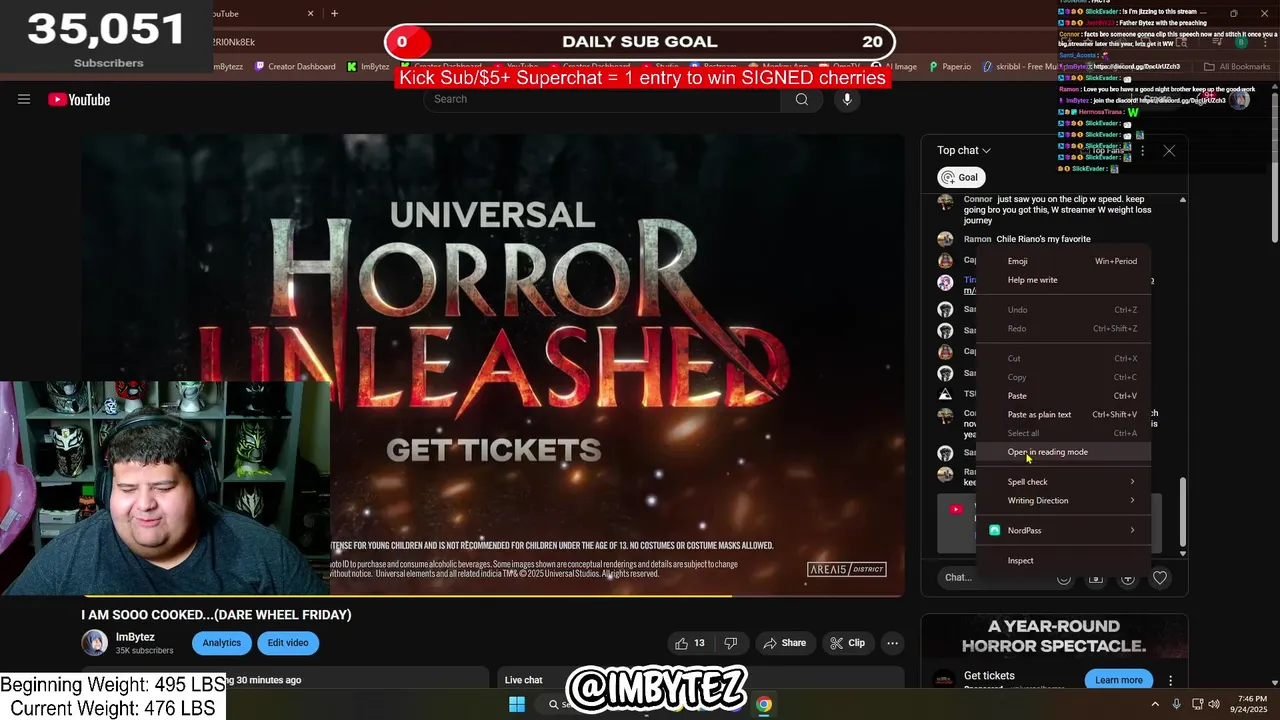Click NordPass green icon entry
Viewport: 1280px width, 720px height.
994,530
